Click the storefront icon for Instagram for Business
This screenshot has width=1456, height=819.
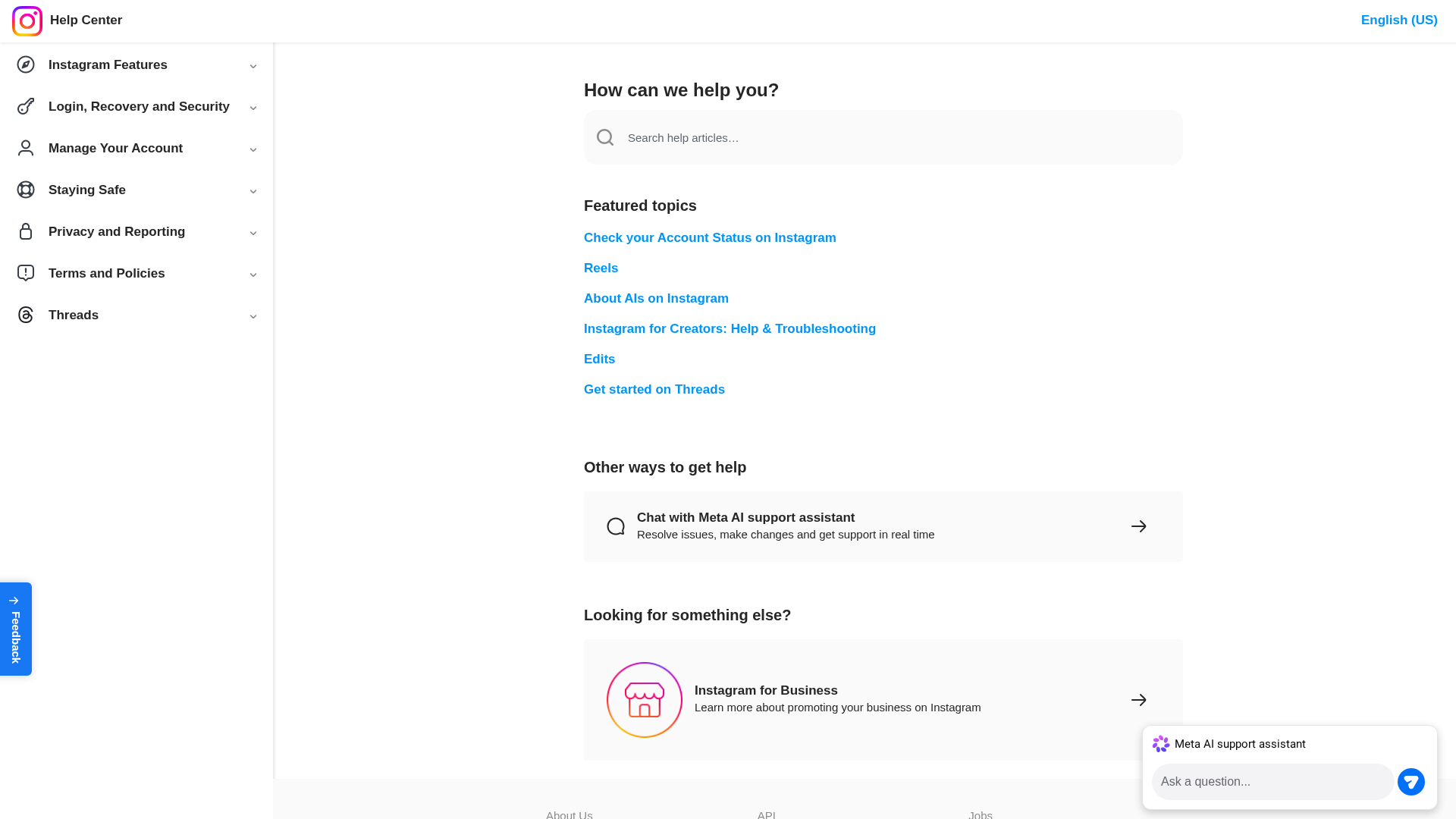[x=645, y=700]
